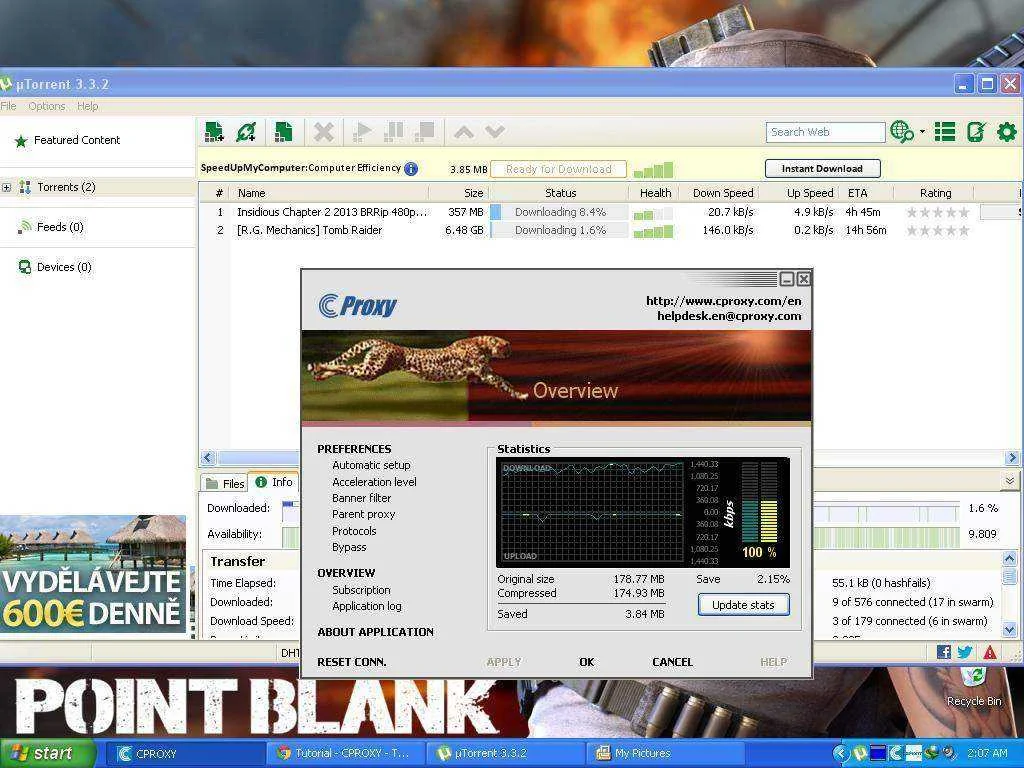The height and width of the screenshot is (768, 1024).
Task: Expand the Torrents (2) tree node
Action: (x=7, y=187)
